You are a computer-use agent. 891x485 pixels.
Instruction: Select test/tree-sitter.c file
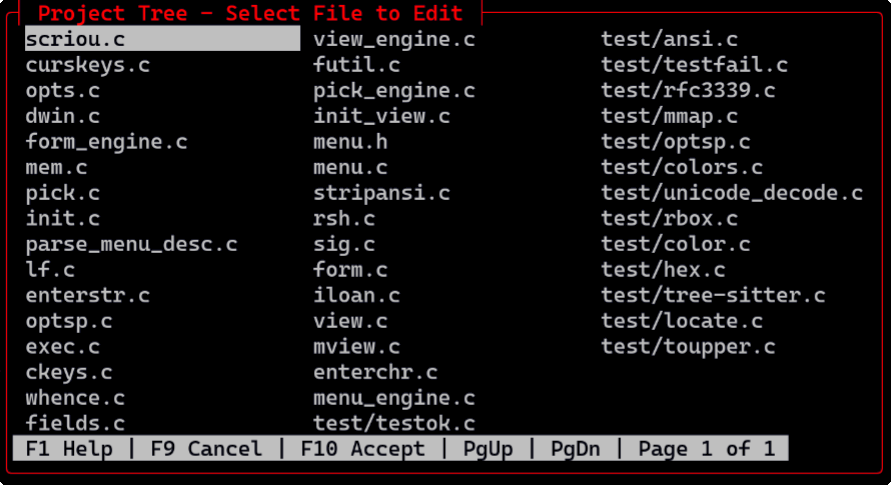click(x=713, y=296)
